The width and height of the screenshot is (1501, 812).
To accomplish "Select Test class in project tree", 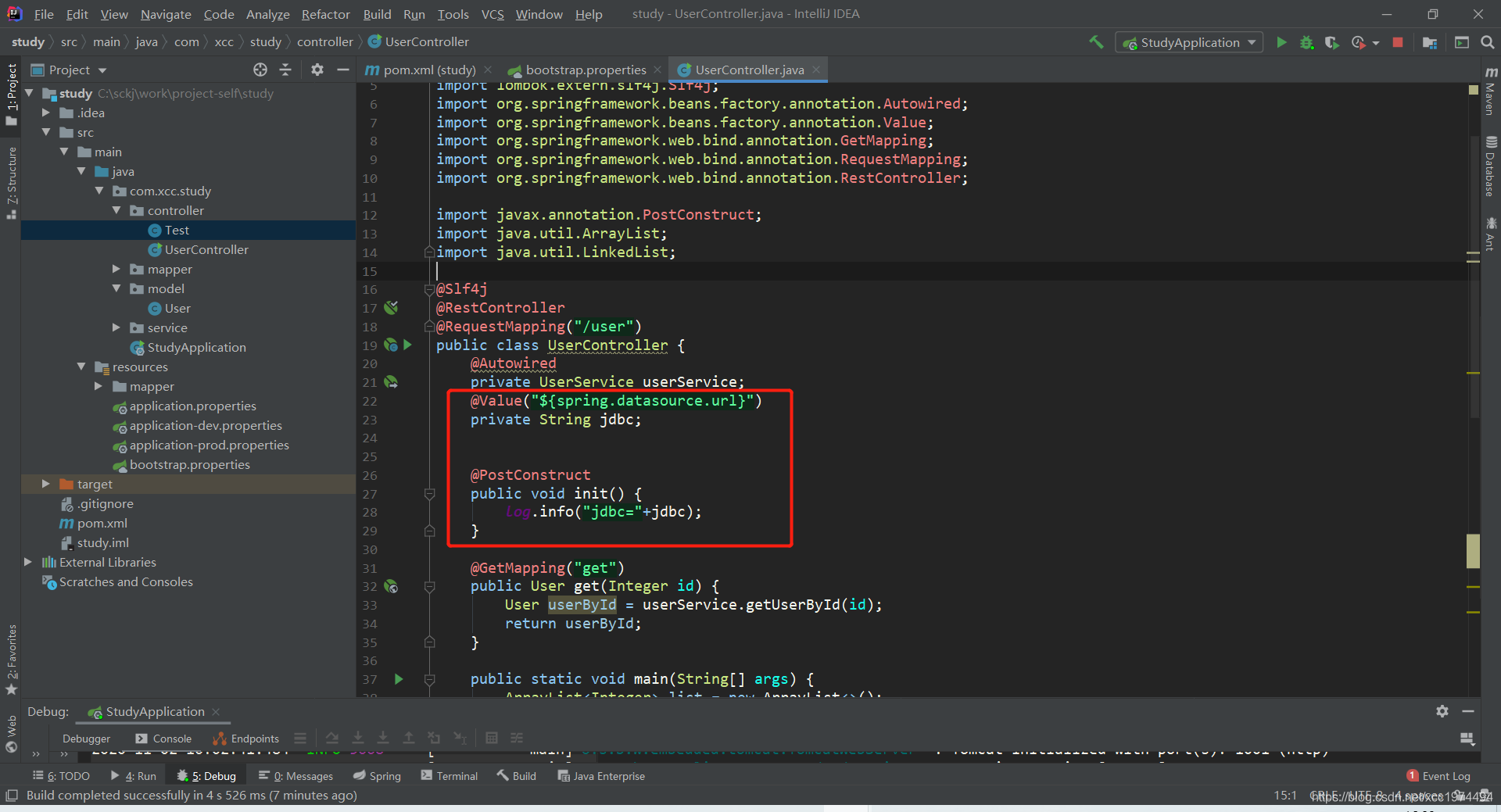I will 177,230.
